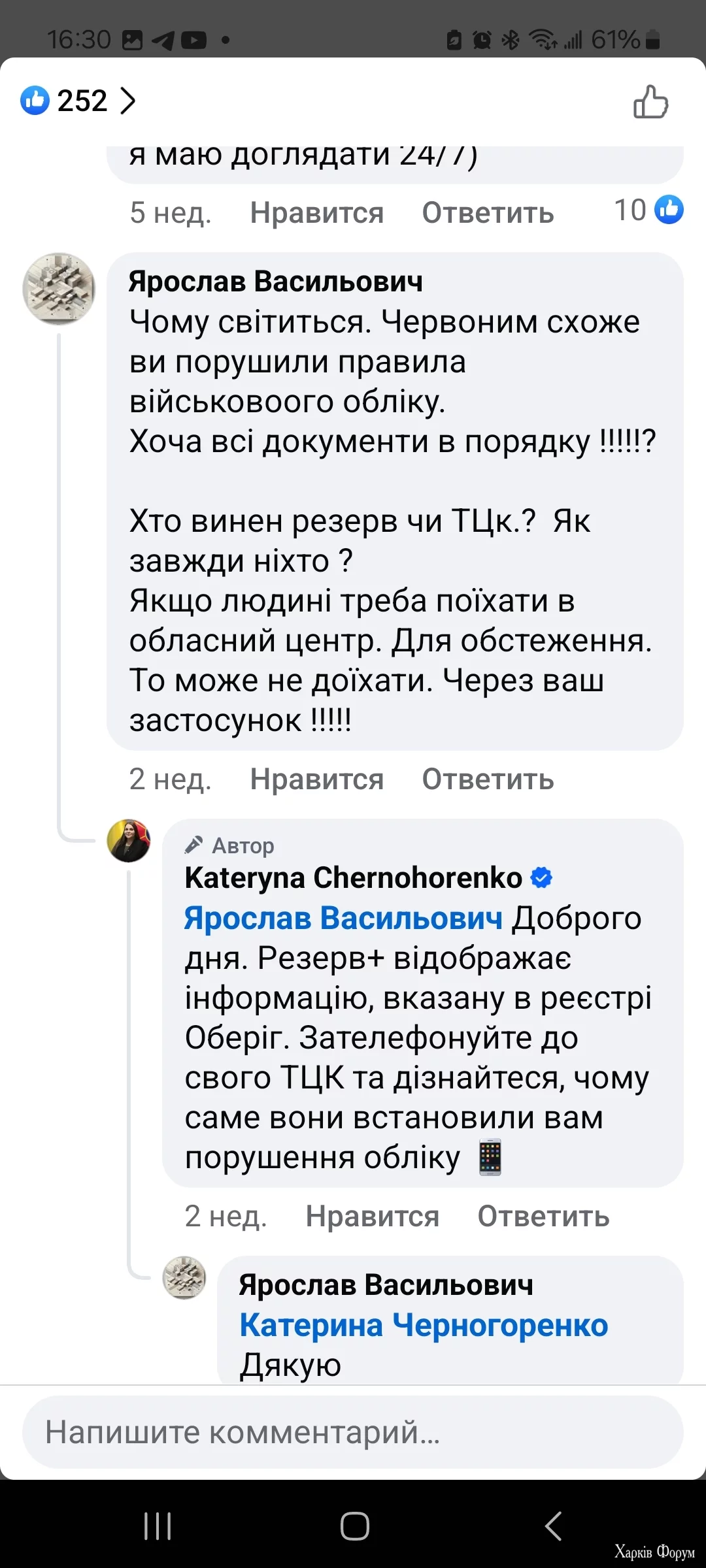Toggle Нравится on Yaroslav's long comment

point(317,779)
